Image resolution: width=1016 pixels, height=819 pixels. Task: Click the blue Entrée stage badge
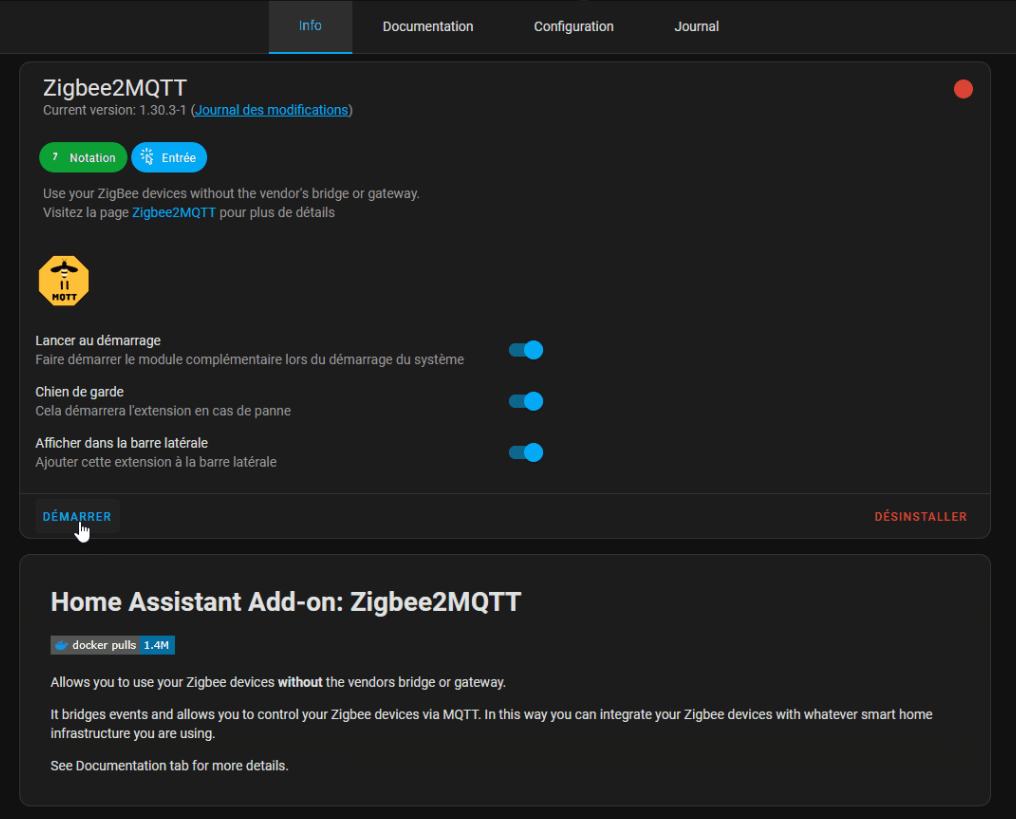[x=169, y=157]
